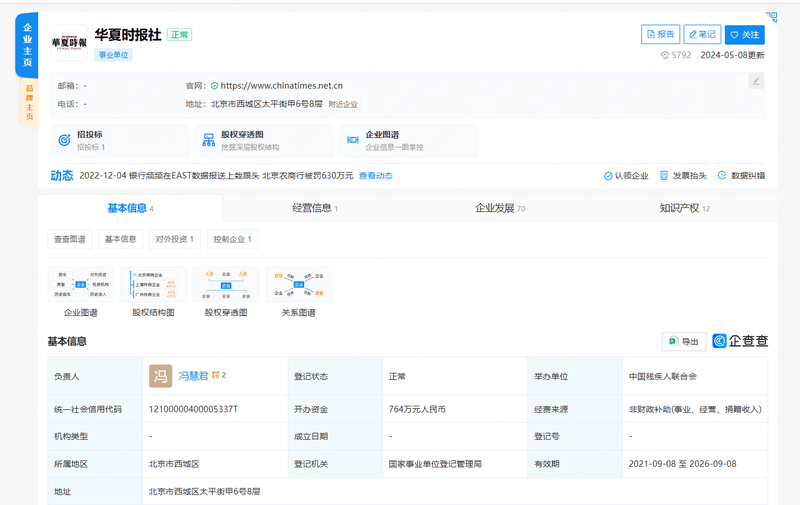Click the 企查查 logo
This screenshot has height=505, width=800.
tap(740, 341)
